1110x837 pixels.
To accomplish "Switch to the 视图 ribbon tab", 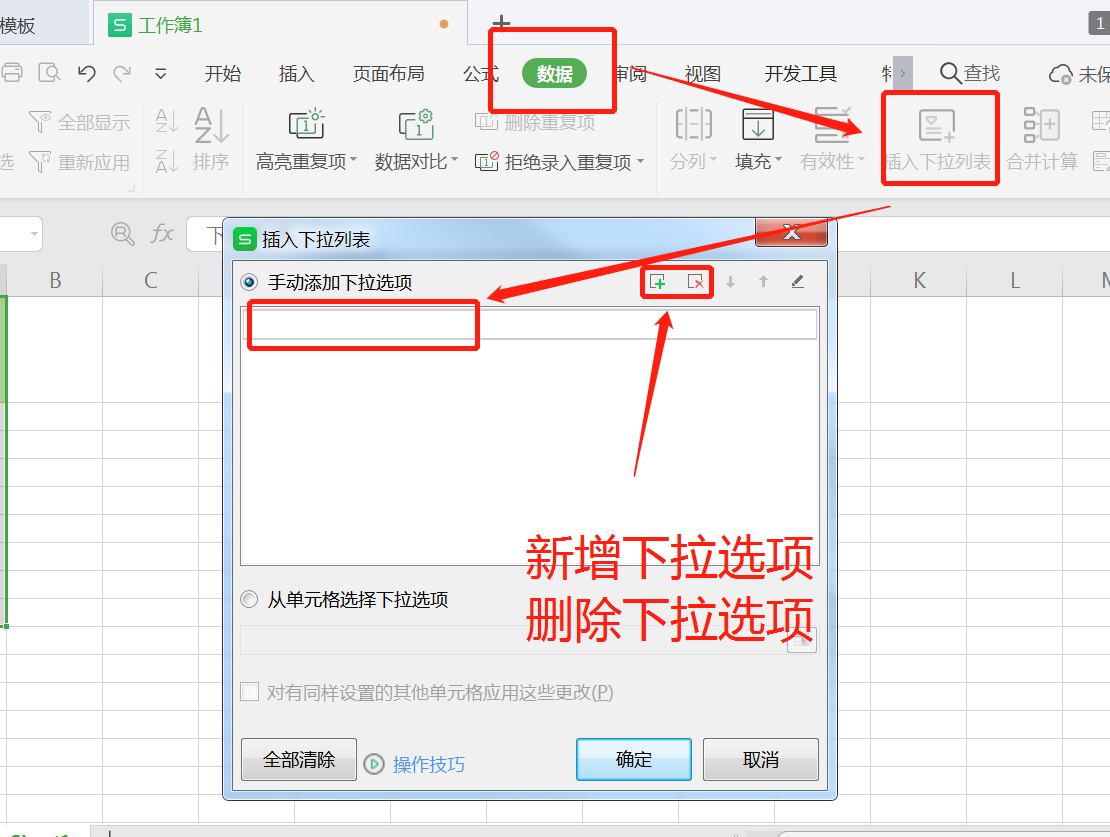I will (x=702, y=74).
